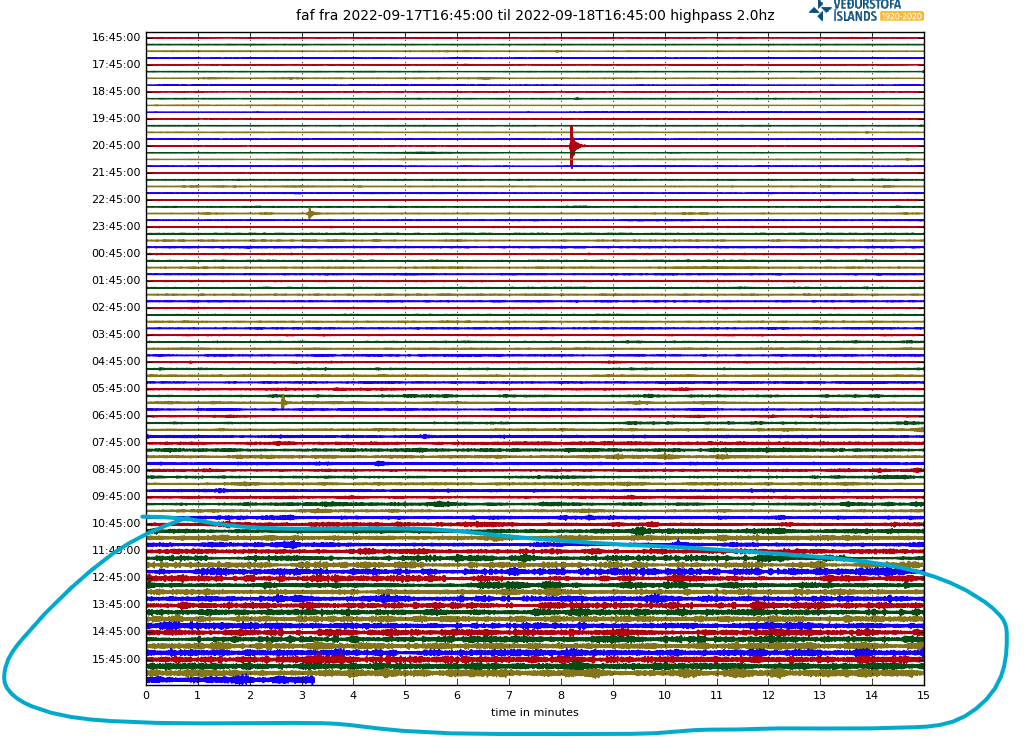This screenshot has width=1025, height=737.
Task: Click the '05:45:00' time label
Action: pos(116,388)
